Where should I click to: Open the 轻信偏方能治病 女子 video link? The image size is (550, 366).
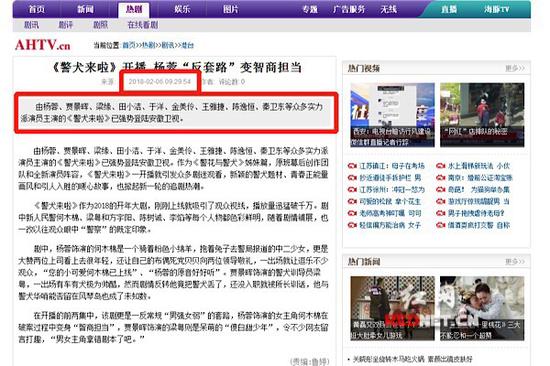click(x=390, y=225)
